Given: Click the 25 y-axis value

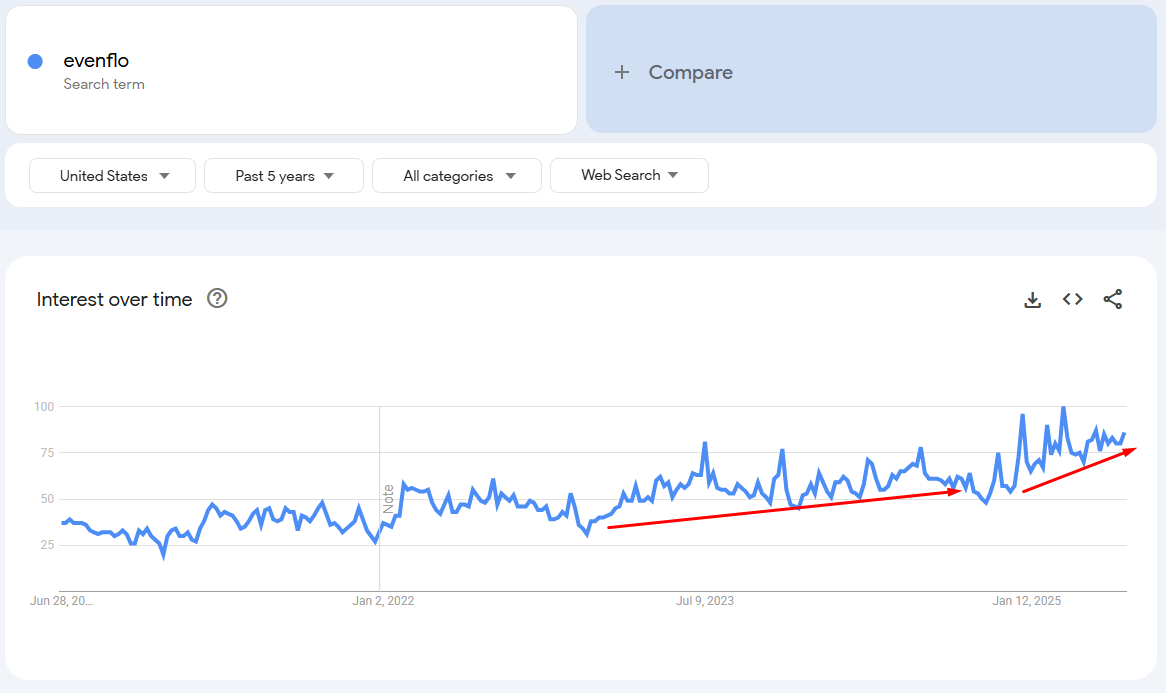Looking at the screenshot, I should click(47, 545).
